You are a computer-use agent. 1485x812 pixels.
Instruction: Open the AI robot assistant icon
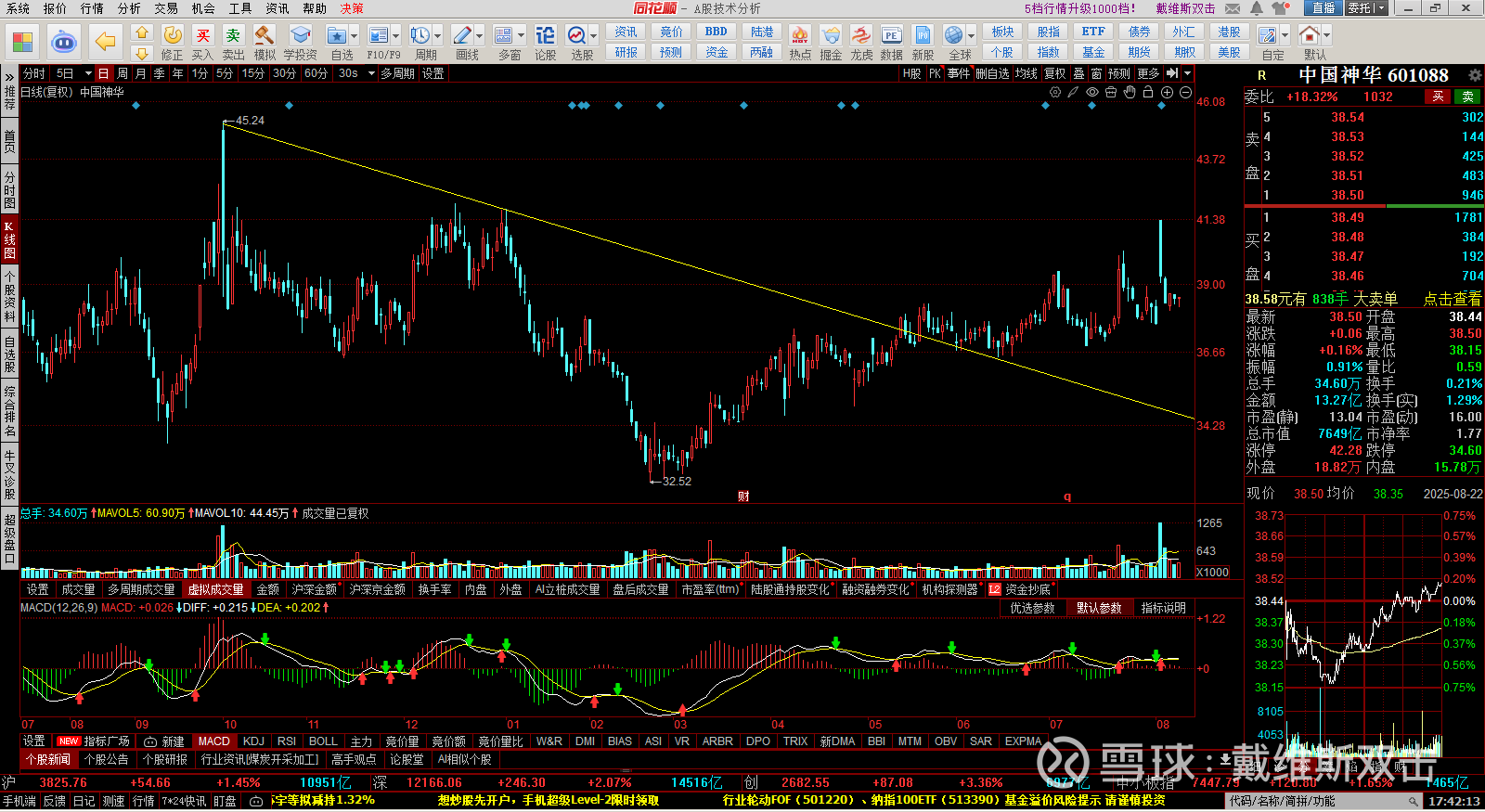pos(63,42)
